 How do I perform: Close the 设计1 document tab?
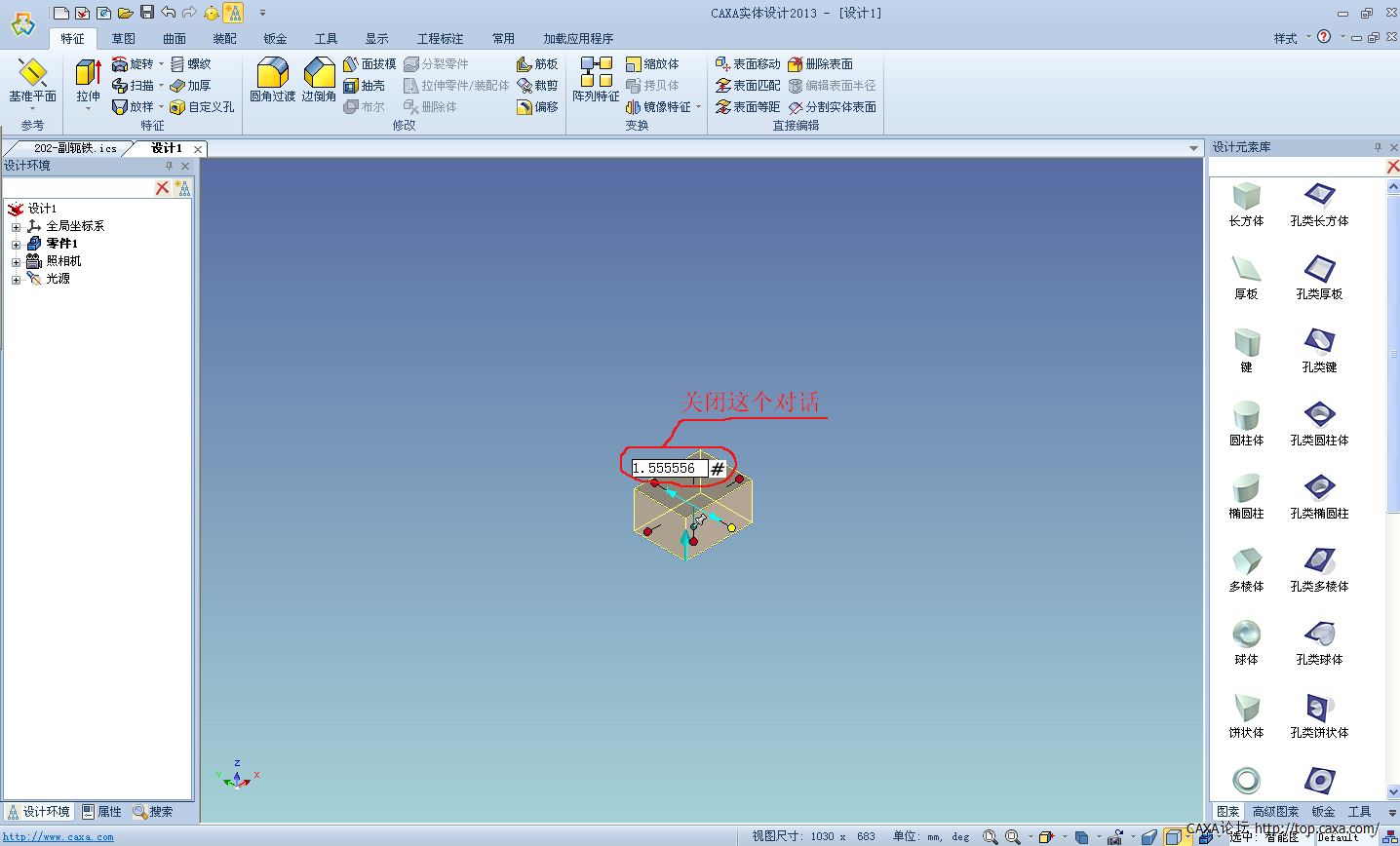coord(198,149)
